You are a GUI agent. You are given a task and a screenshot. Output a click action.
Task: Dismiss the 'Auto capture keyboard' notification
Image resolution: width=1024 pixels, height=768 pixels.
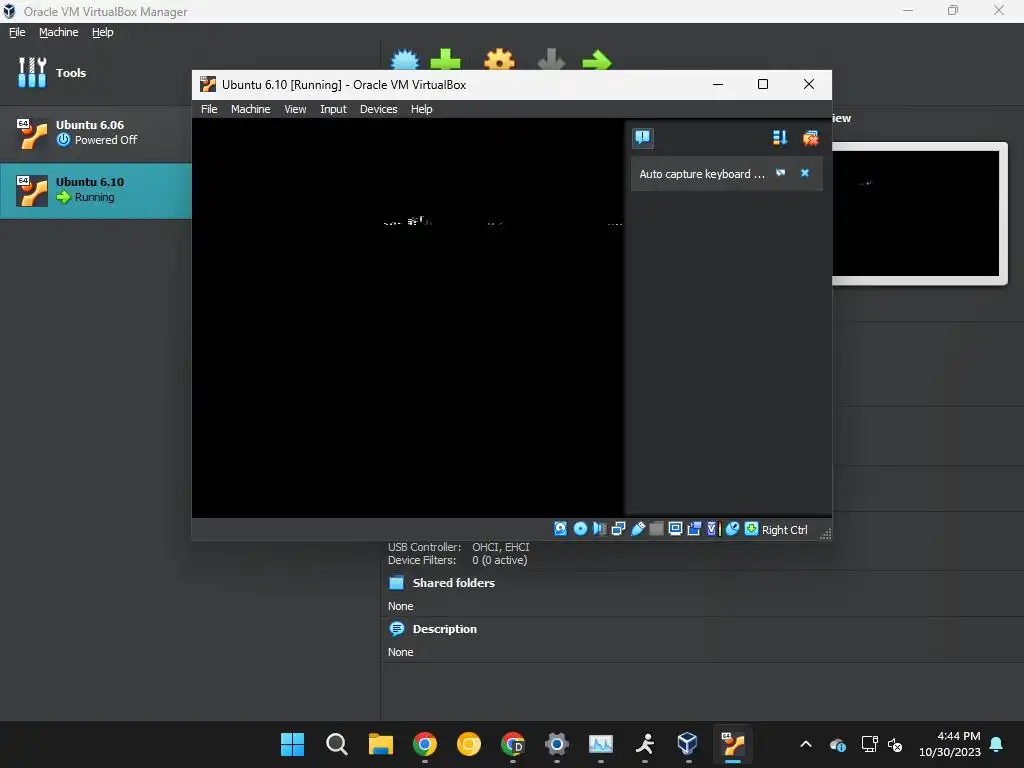coord(805,173)
